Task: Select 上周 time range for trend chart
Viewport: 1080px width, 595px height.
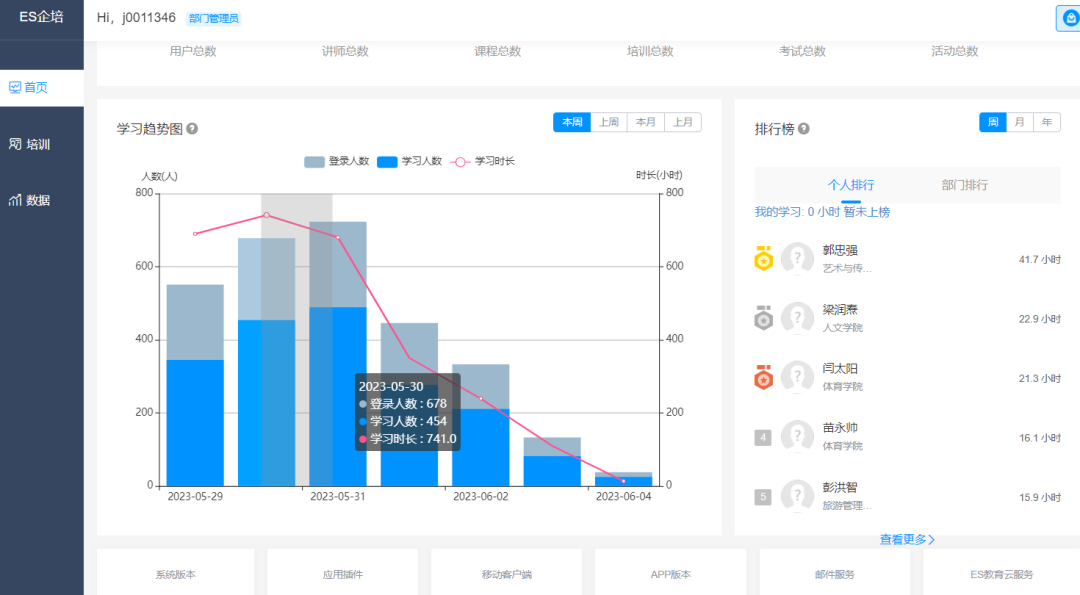Action: click(609, 122)
